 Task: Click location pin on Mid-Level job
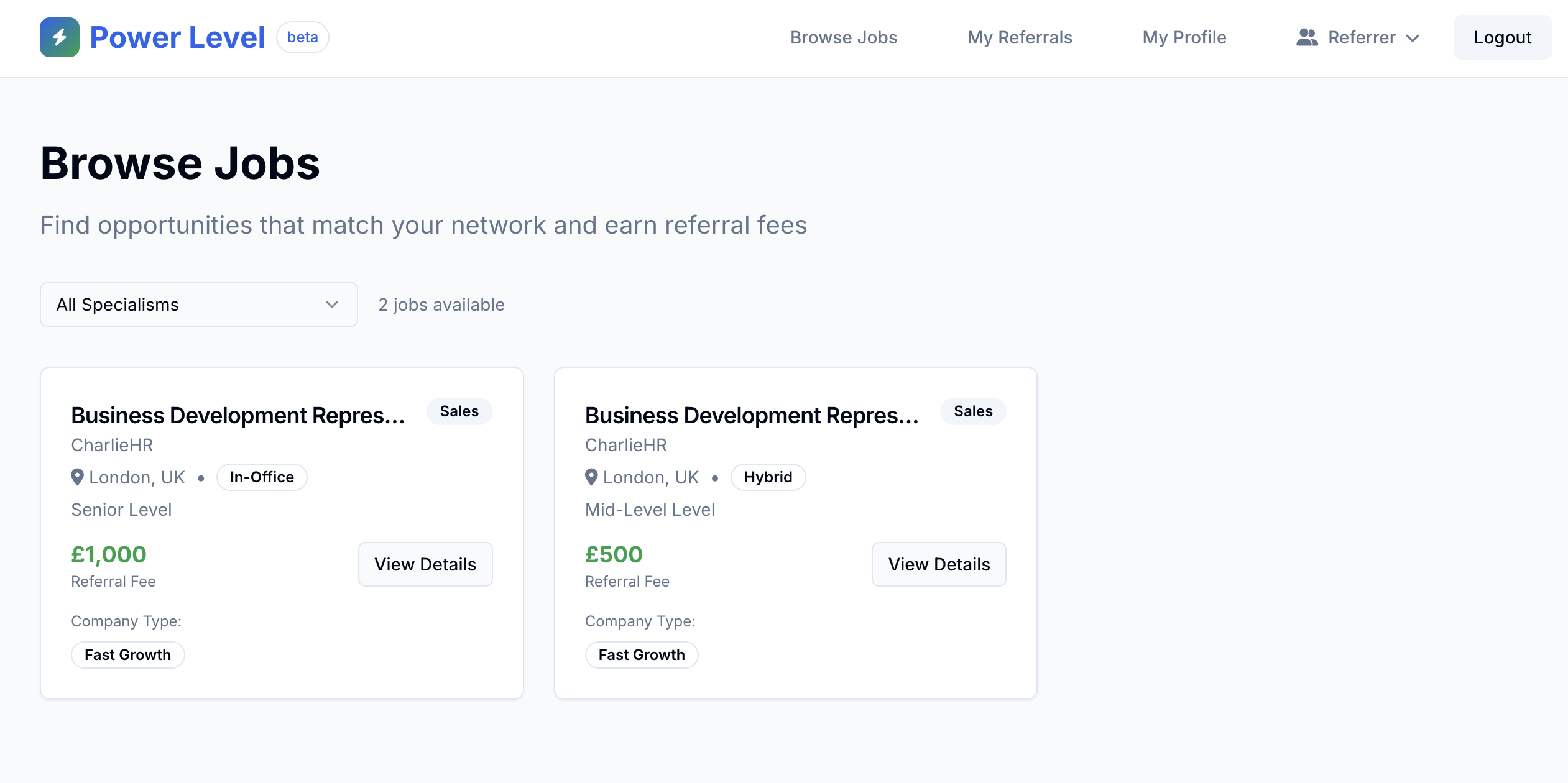pos(591,477)
